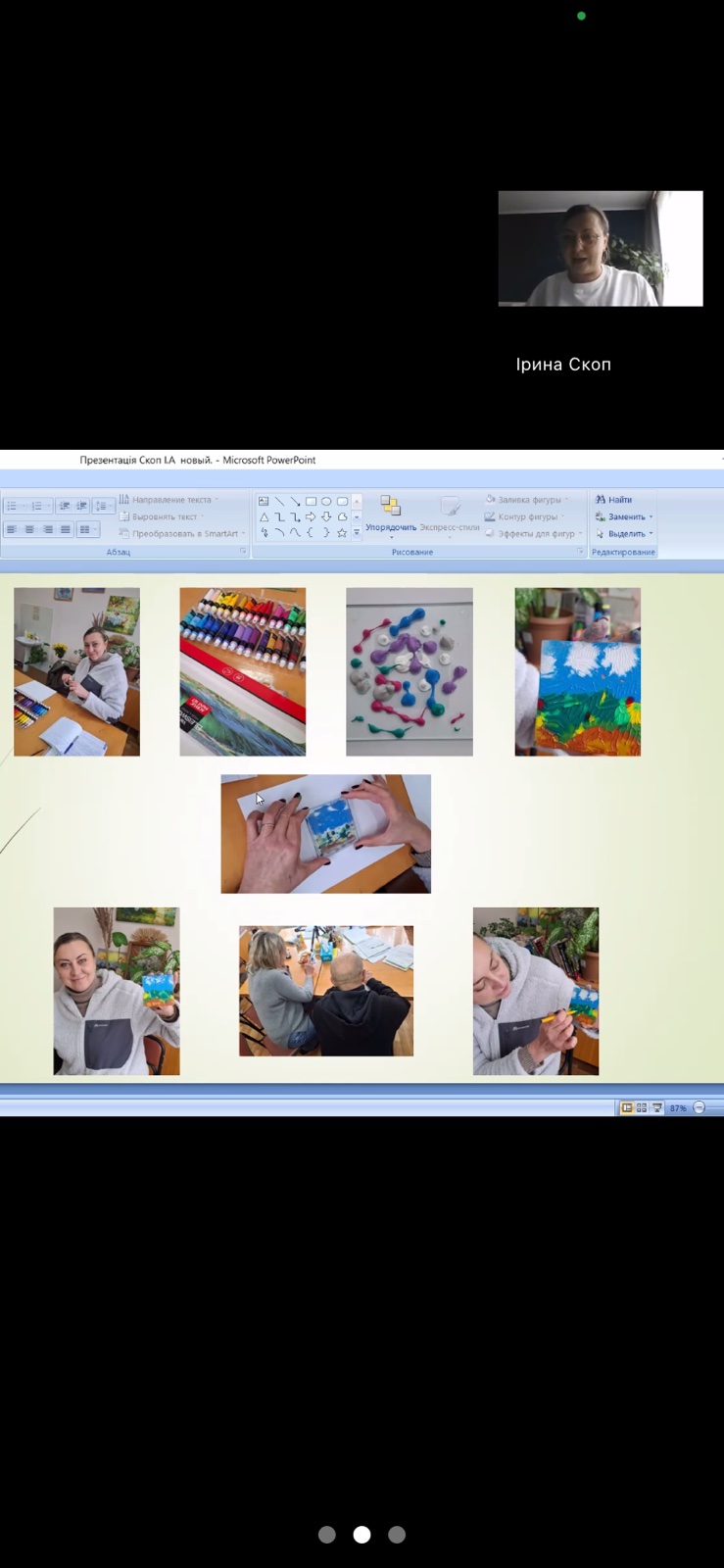The image size is (724, 1568).
Task: Toggle align text left
Action: click(x=12, y=529)
